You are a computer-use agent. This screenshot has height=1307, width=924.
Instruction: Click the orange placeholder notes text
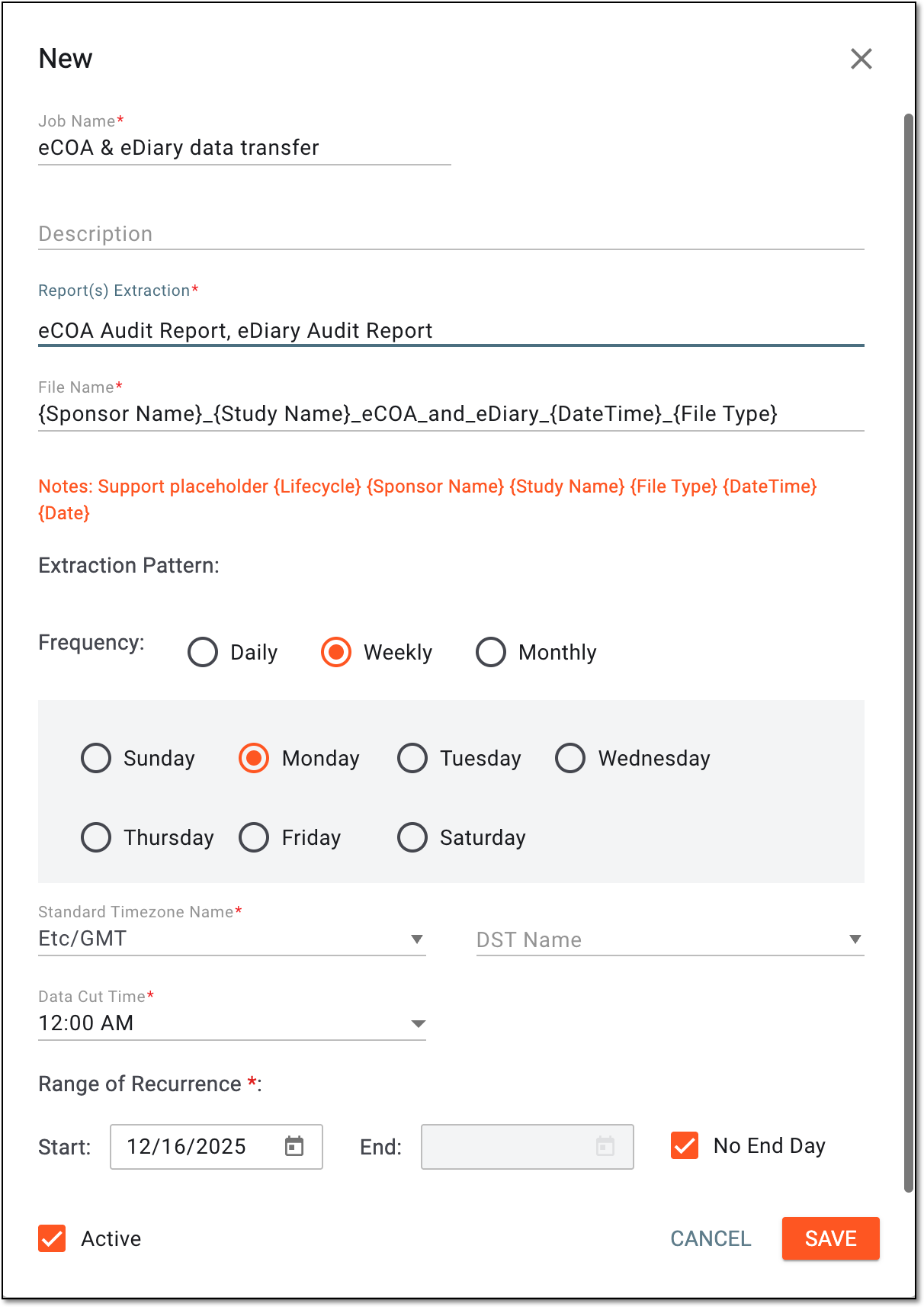pos(428,499)
